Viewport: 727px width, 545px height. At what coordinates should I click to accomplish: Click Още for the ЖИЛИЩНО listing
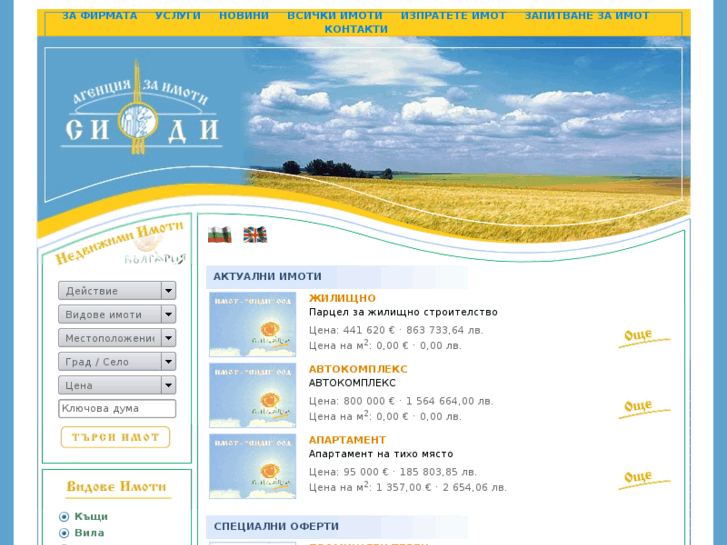pos(644,337)
